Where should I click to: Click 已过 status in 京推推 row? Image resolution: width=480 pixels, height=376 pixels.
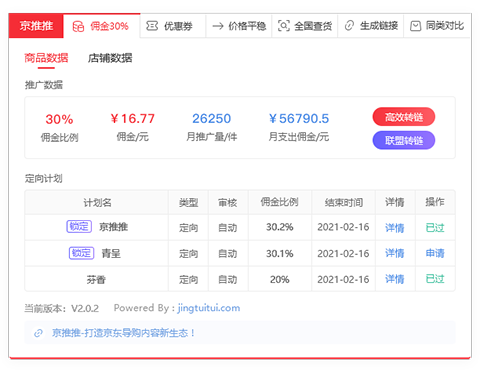435,228
